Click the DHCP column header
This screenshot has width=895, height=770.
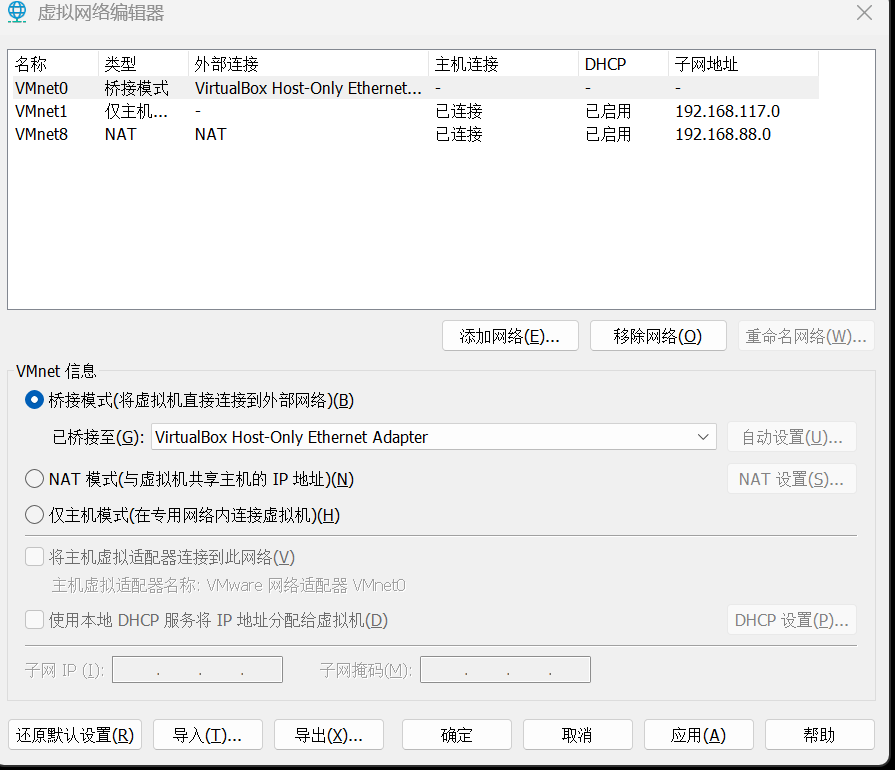tap(624, 64)
